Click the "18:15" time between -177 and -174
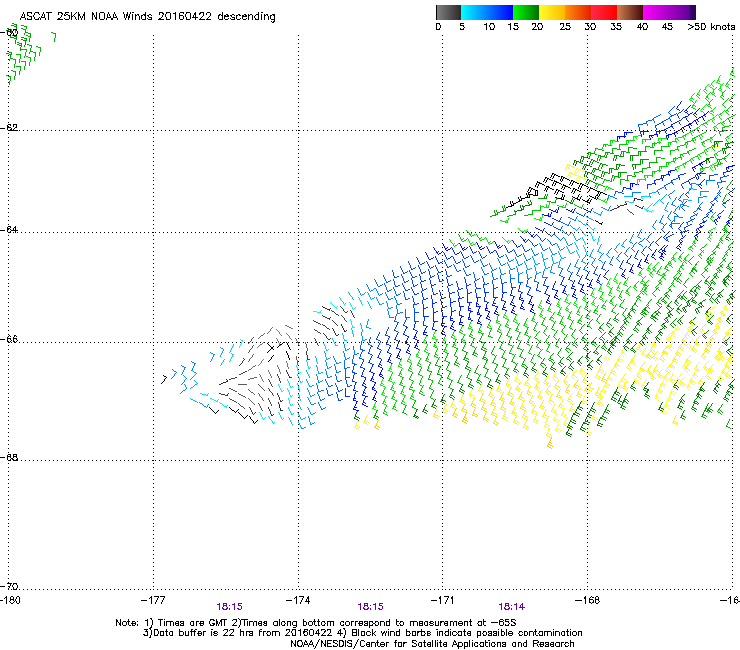 229,607
